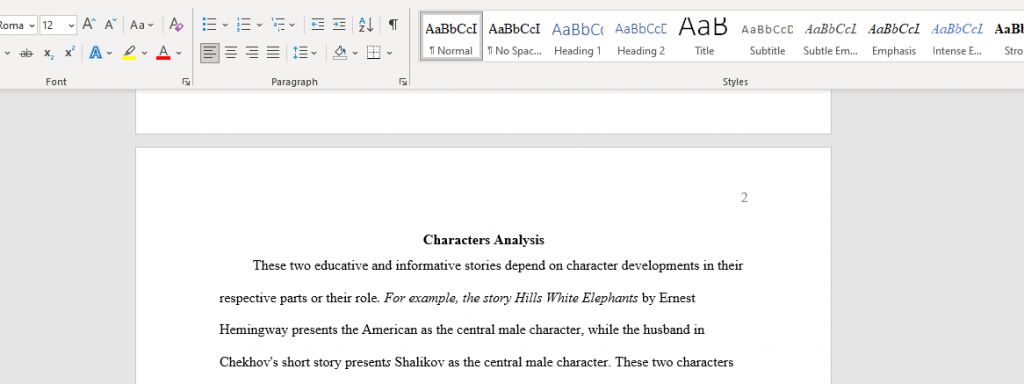Click italic text Hills White Elephants
The image size is (1024, 384).
point(576,298)
